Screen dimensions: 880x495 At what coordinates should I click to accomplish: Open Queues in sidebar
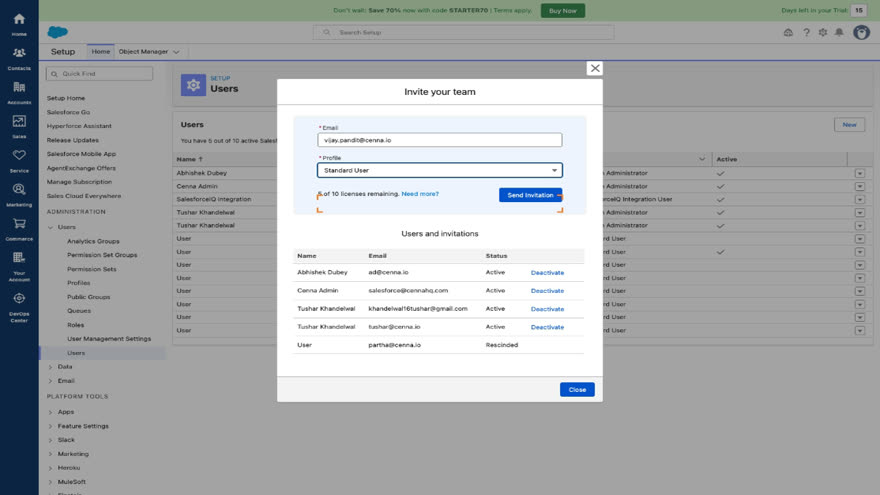tap(79, 311)
